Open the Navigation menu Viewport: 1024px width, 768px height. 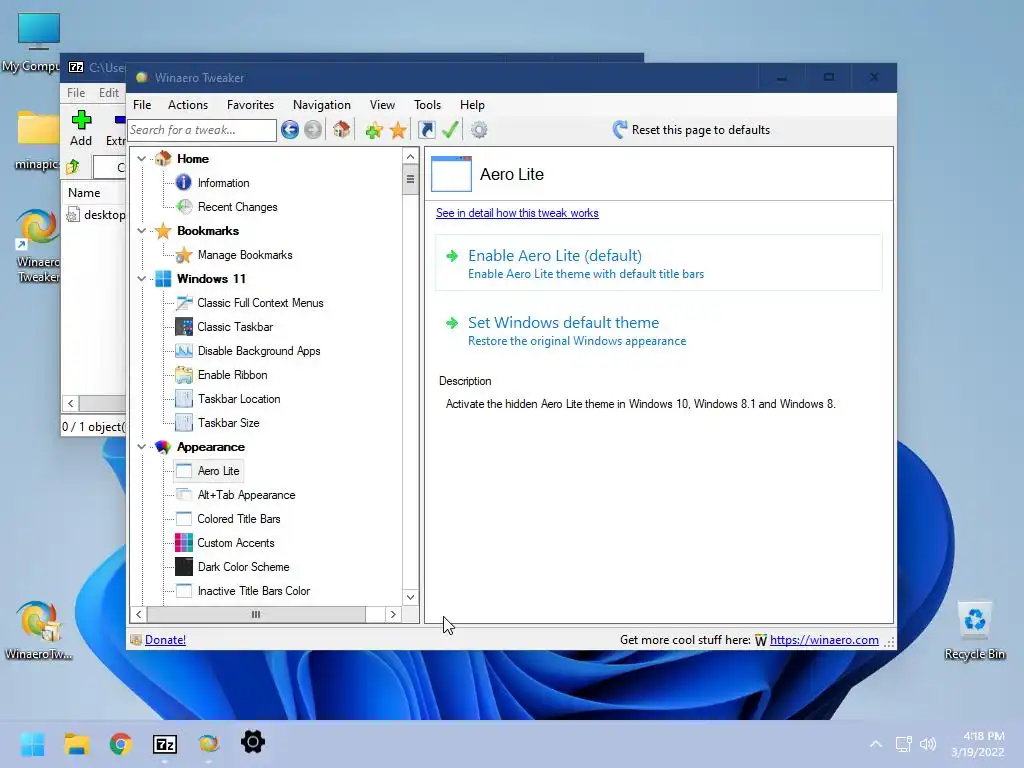point(321,104)
